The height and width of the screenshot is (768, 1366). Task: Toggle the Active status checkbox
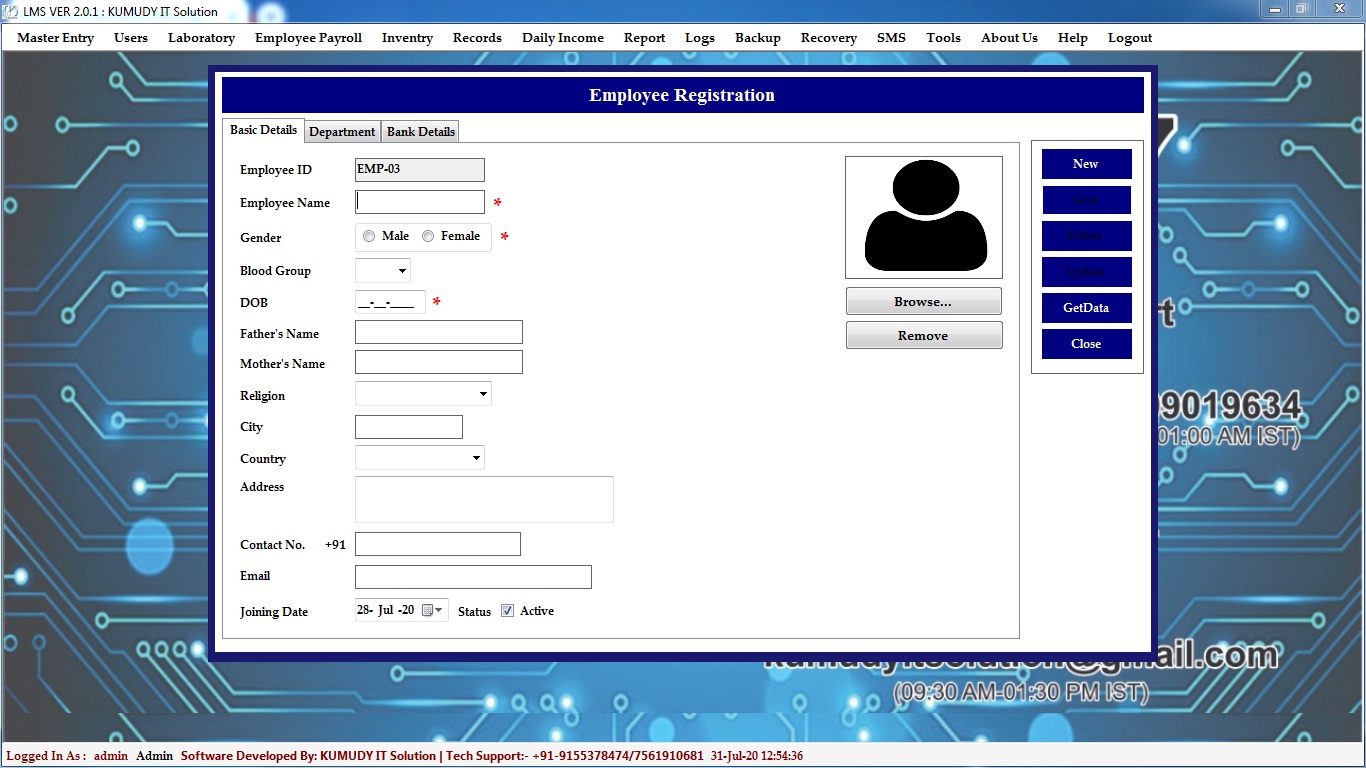pos(508,611)
